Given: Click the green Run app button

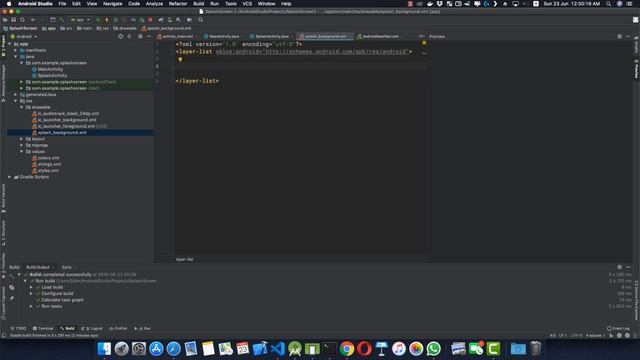Looking at the screenshot, I should click(x=98, y=20).
